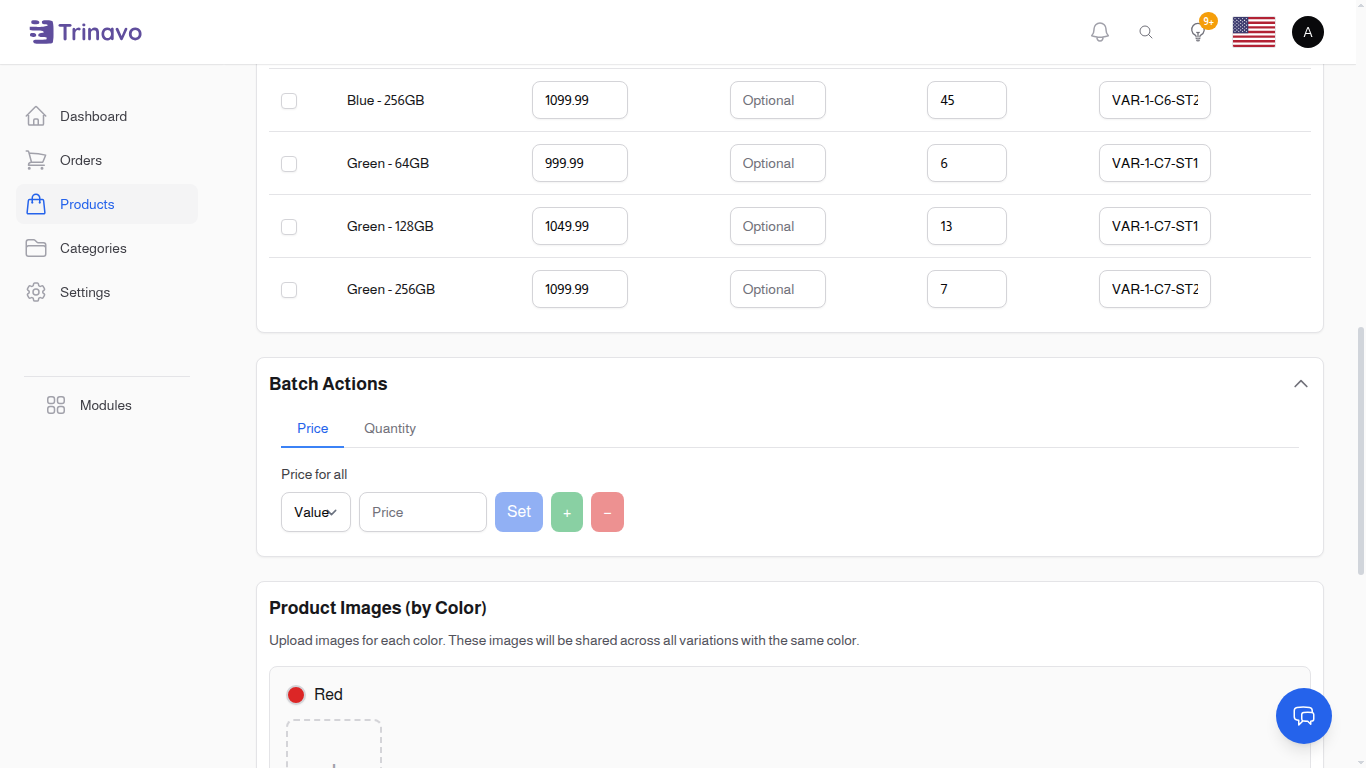Click the tips lightbulb icon with 9+ badge
1366x768 pixels.
1197,31
